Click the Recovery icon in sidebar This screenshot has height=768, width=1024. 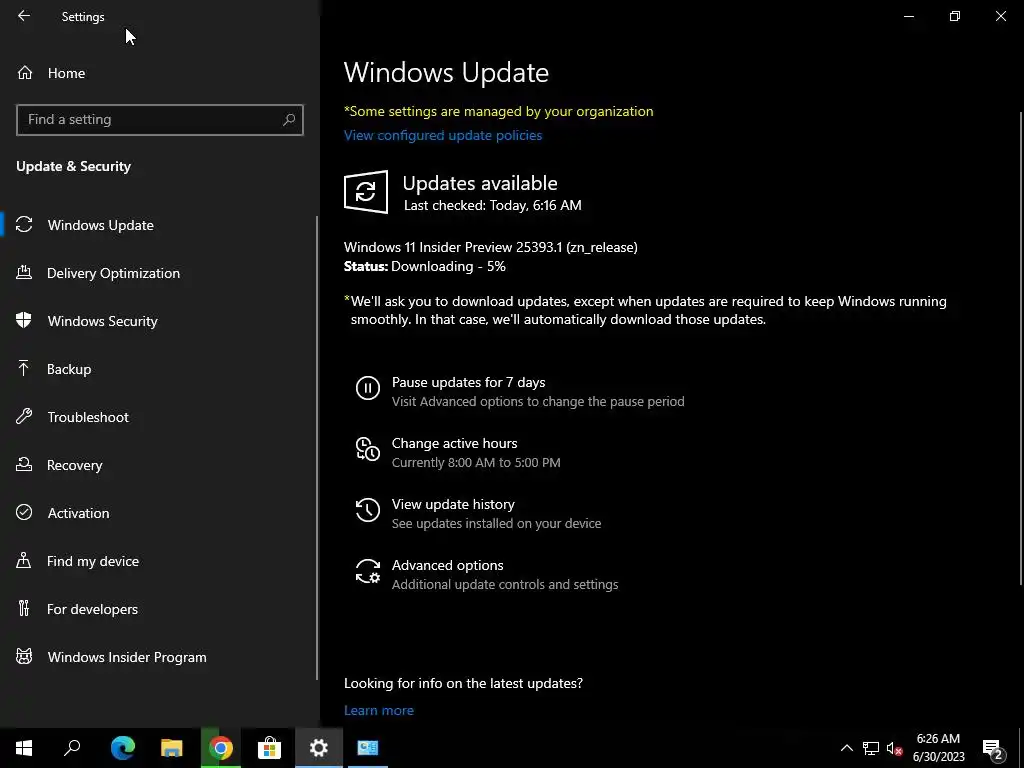24,465
